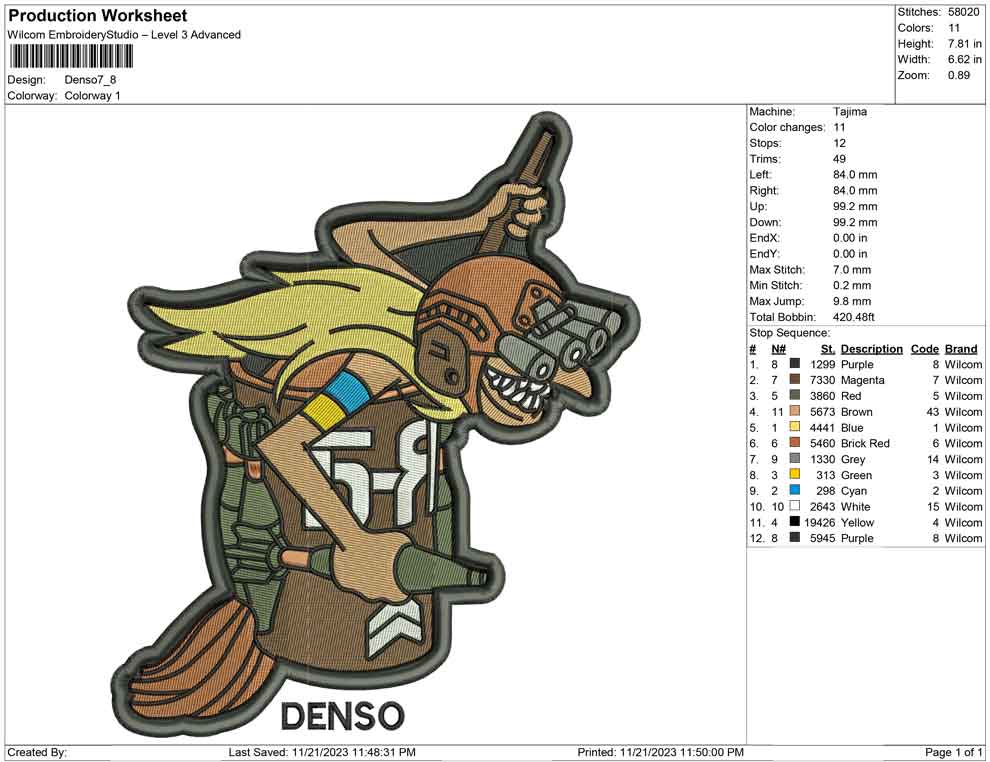
Task: Click the Width value 6.62 in
Action: pos(965,59)
